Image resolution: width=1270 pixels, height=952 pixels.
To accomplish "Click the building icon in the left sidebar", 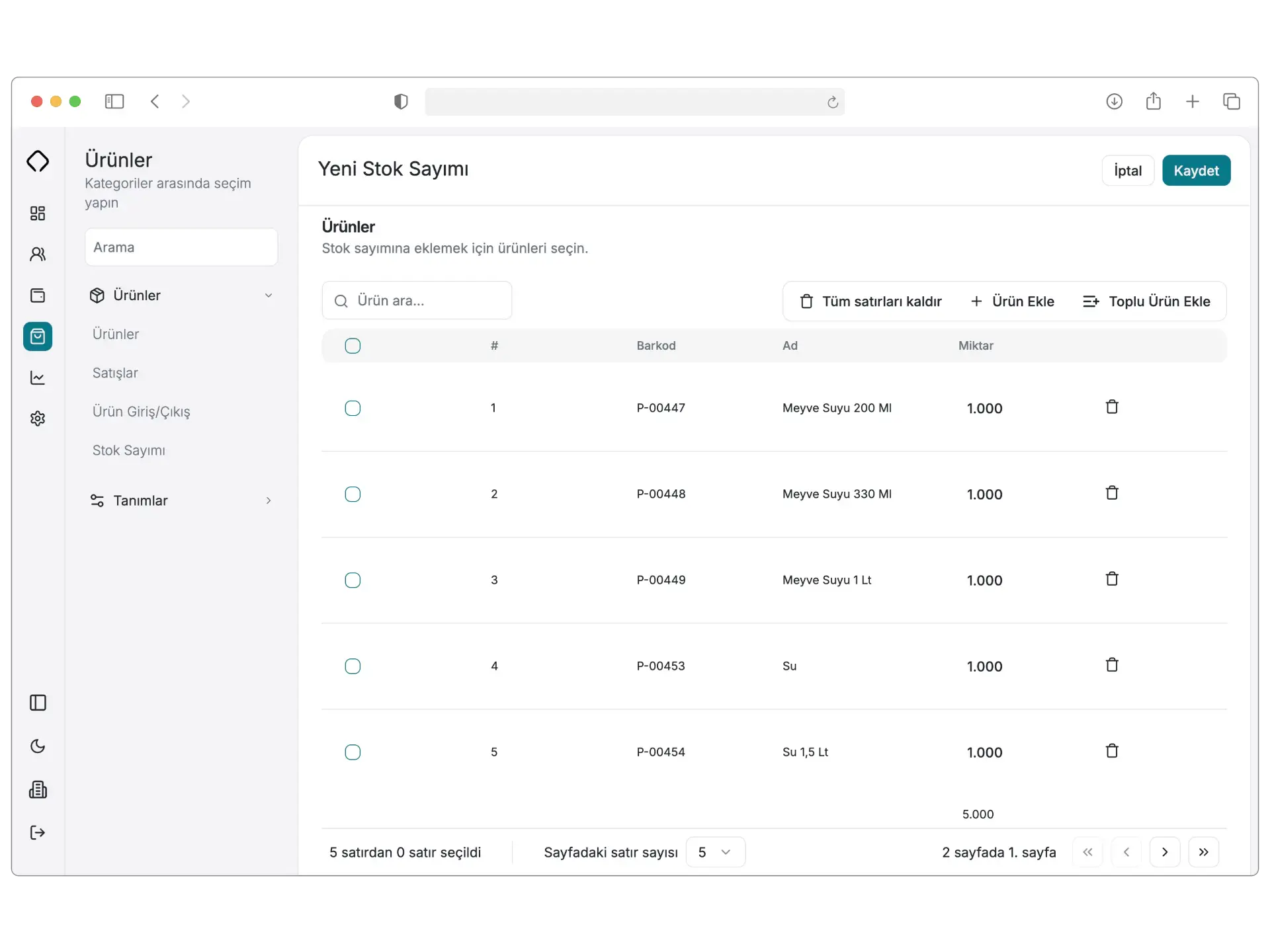I will click(38, 789).
